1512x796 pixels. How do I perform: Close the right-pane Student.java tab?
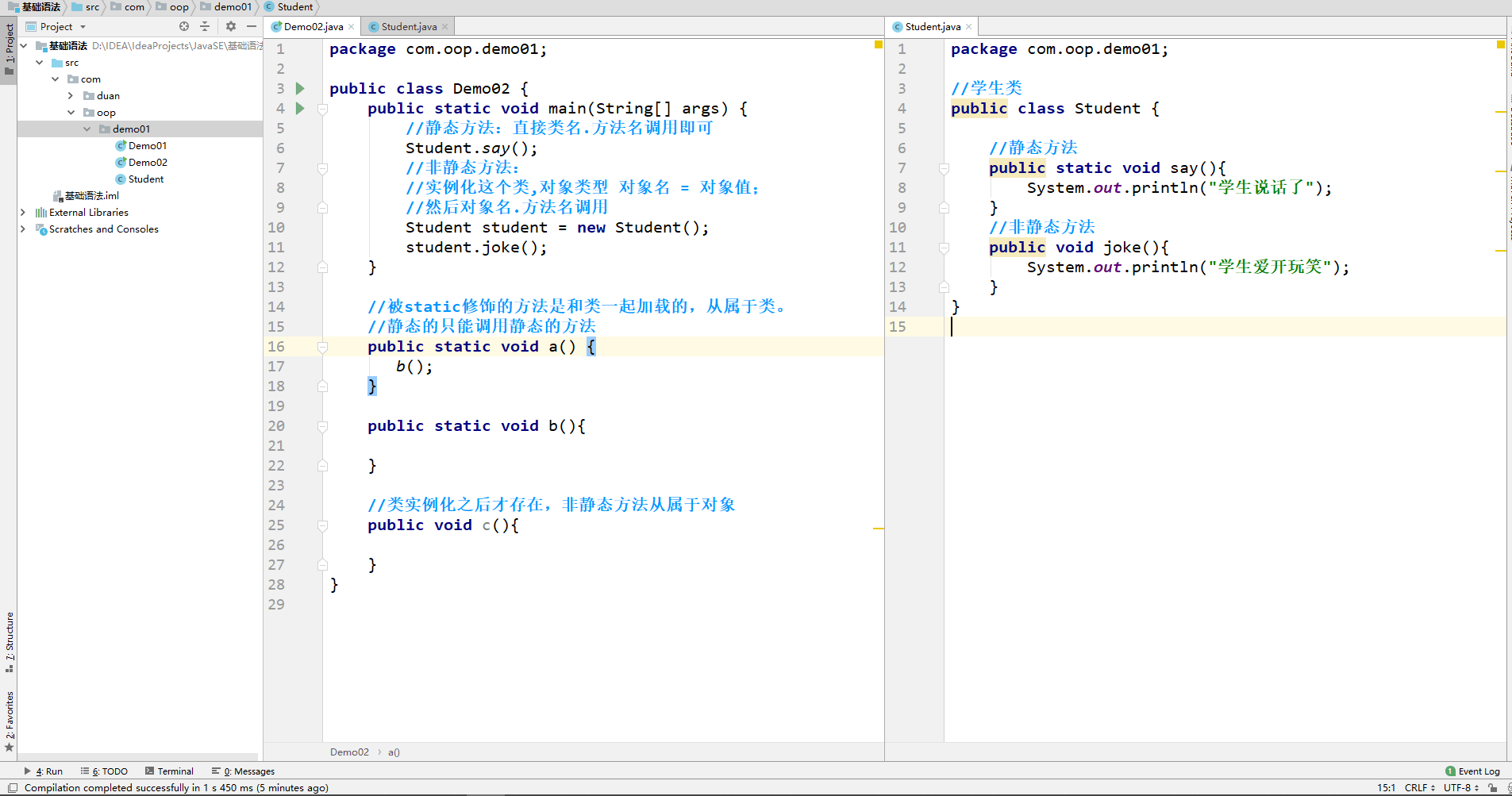(x=969, y=27)
